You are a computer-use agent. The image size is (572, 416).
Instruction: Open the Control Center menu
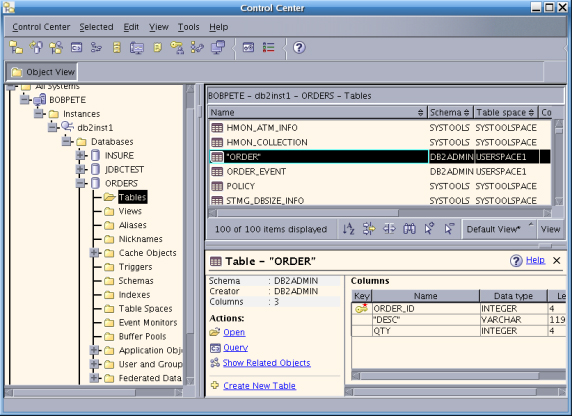(x=41, y=27)
